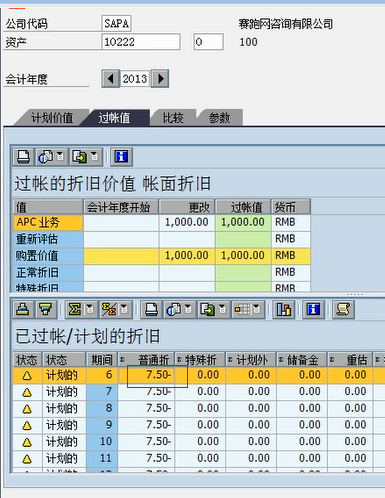The height and width of the screenshot is (498, 385).
Task: Select the APC 业务 row label
Action: click(x=48, y=222)
